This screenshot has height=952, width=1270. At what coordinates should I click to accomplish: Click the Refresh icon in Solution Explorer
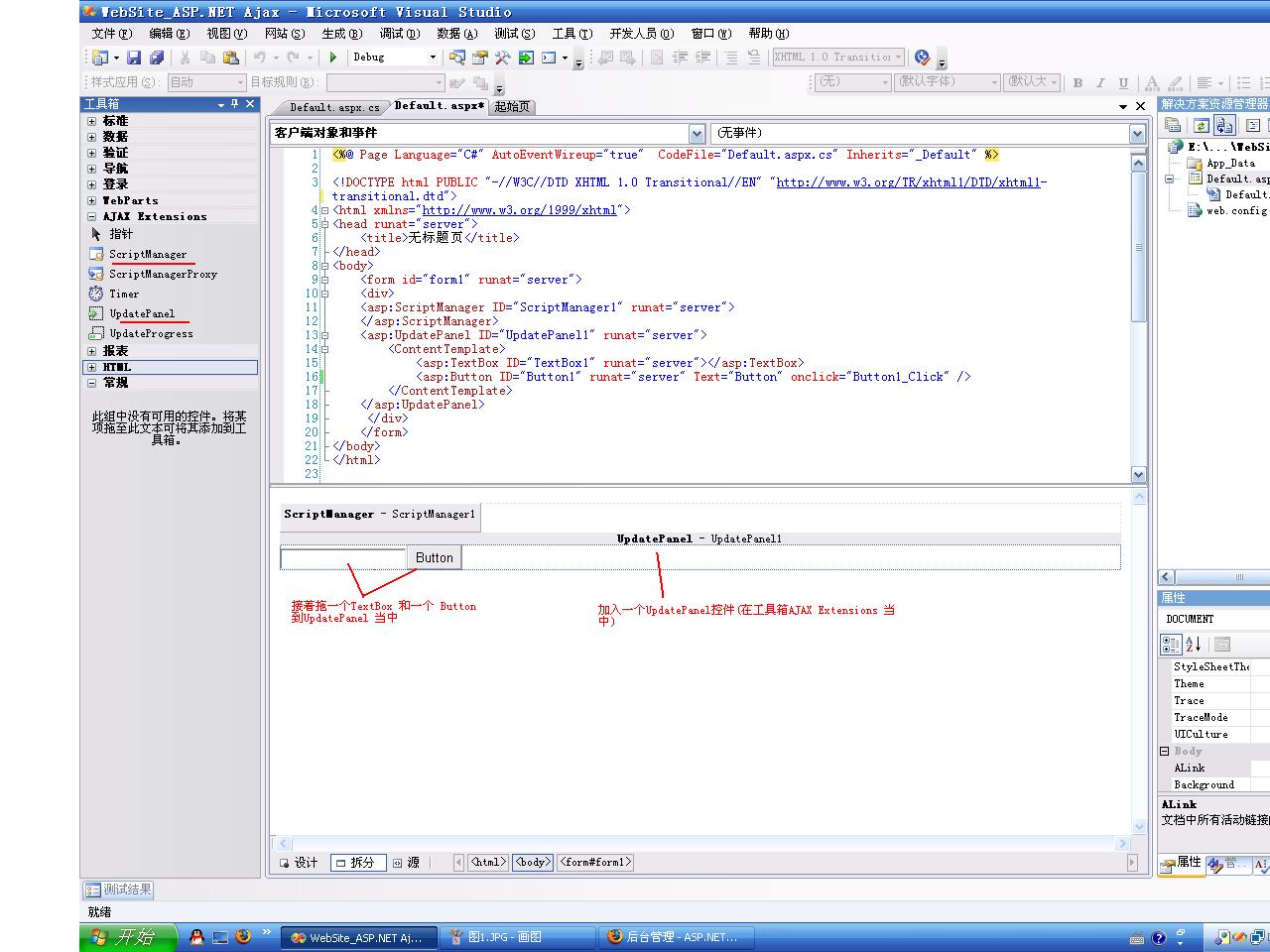[1202, 125]
